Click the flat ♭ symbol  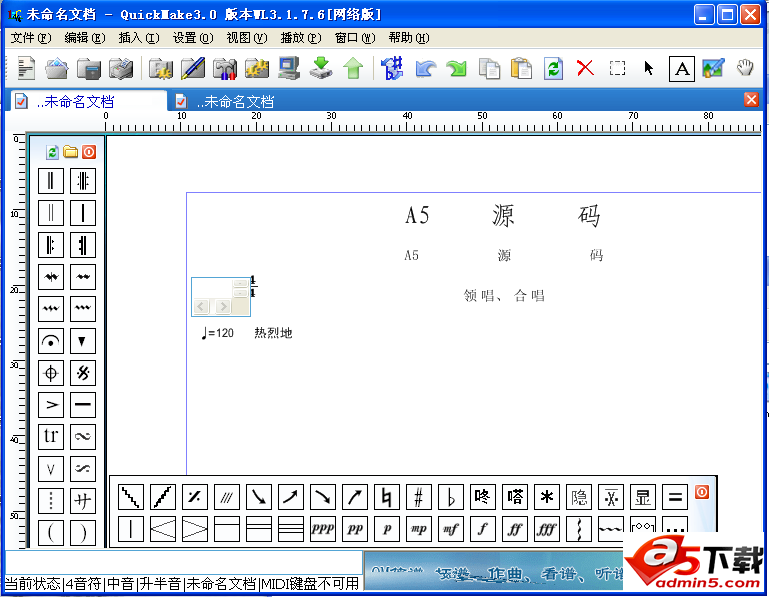pyautogui.click(x=451, y=497)
